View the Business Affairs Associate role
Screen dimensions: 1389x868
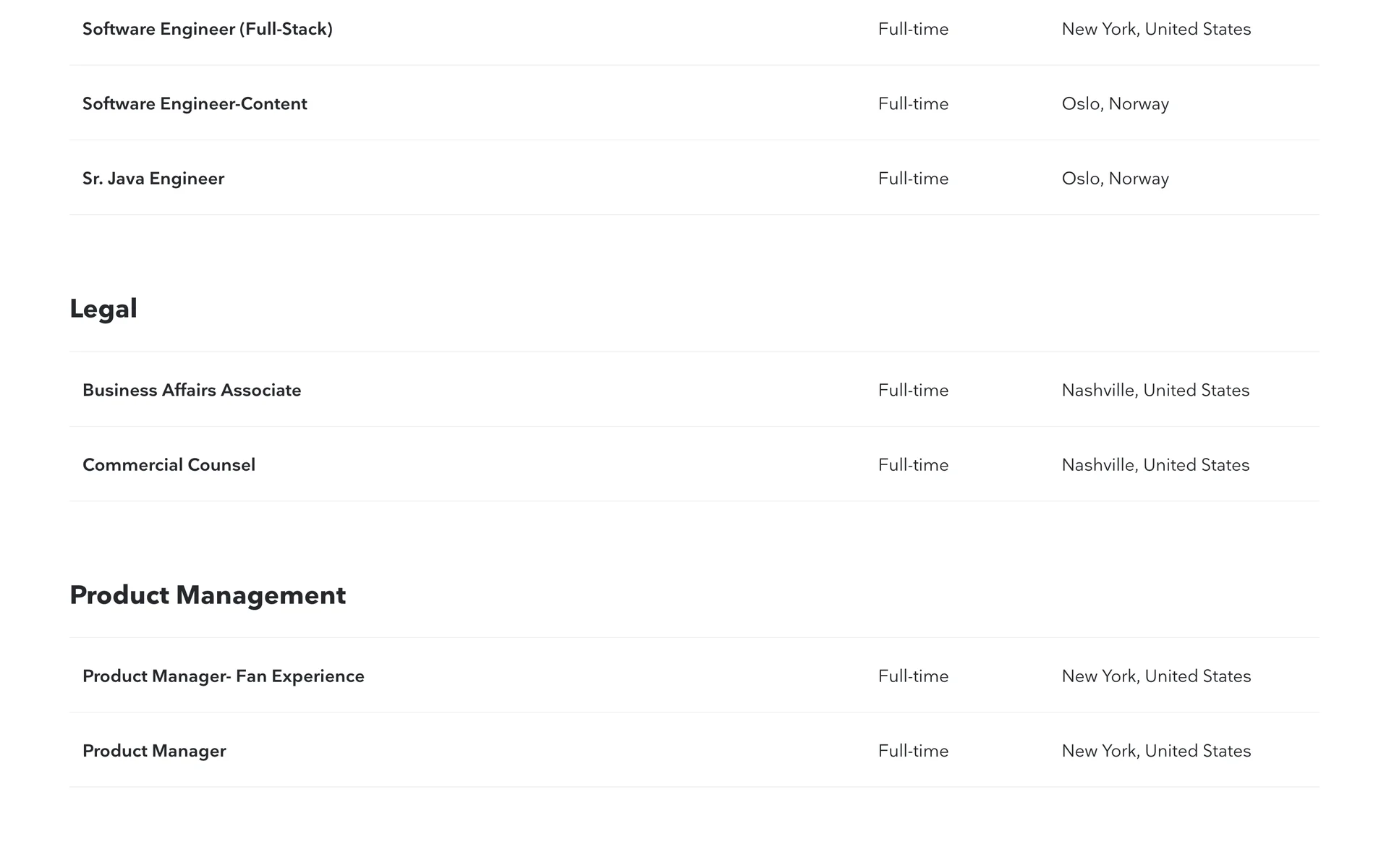click(x=192, y=390)
